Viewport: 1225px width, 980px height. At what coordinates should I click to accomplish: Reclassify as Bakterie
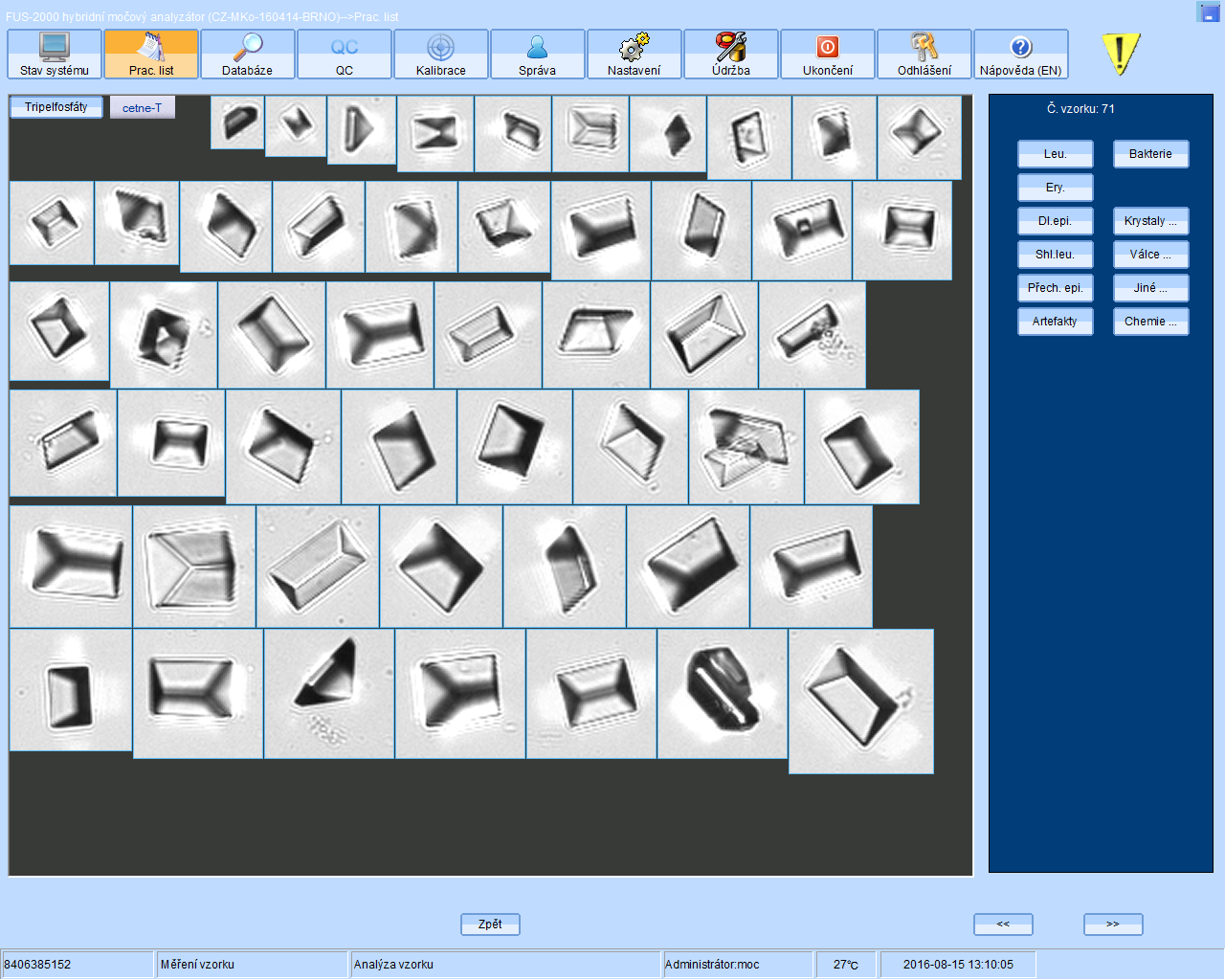click(x=1151, y=154)
